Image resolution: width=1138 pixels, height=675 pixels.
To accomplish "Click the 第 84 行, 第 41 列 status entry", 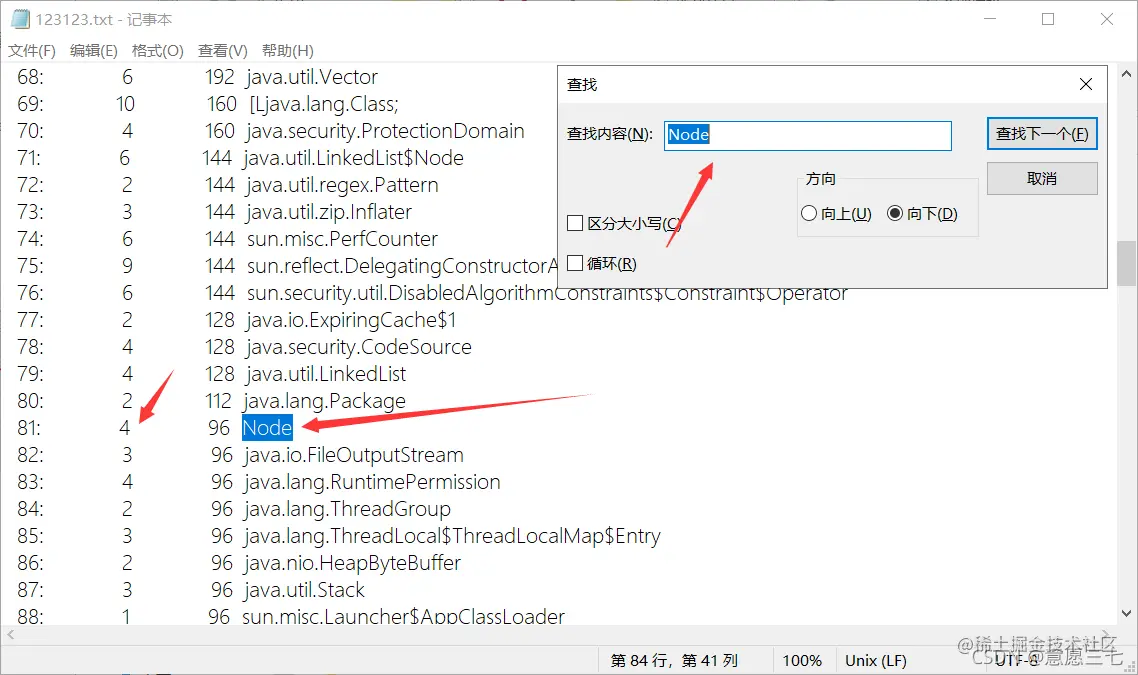I will pos(674,660).
